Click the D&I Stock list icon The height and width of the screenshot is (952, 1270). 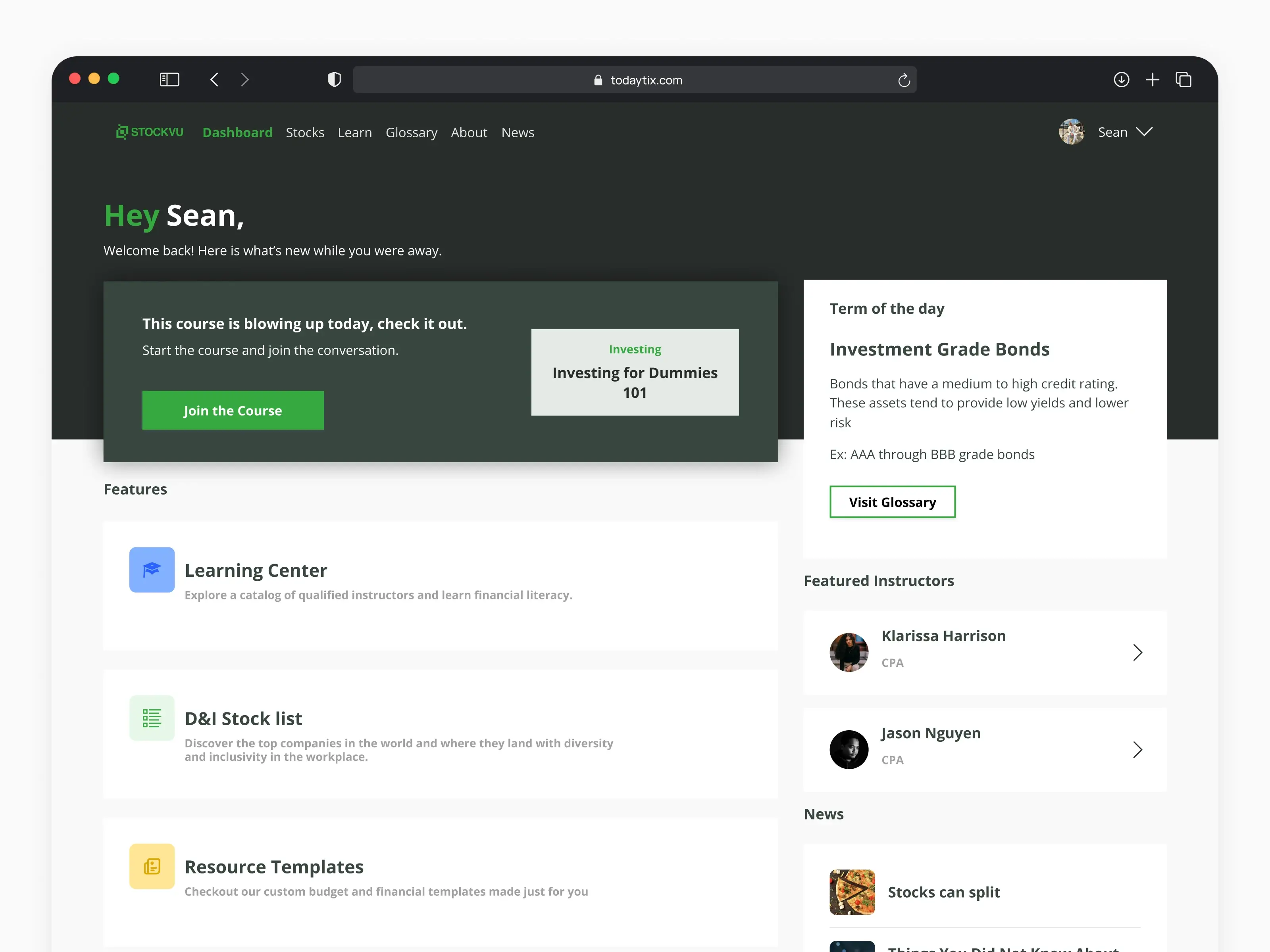tap(152, 718)
